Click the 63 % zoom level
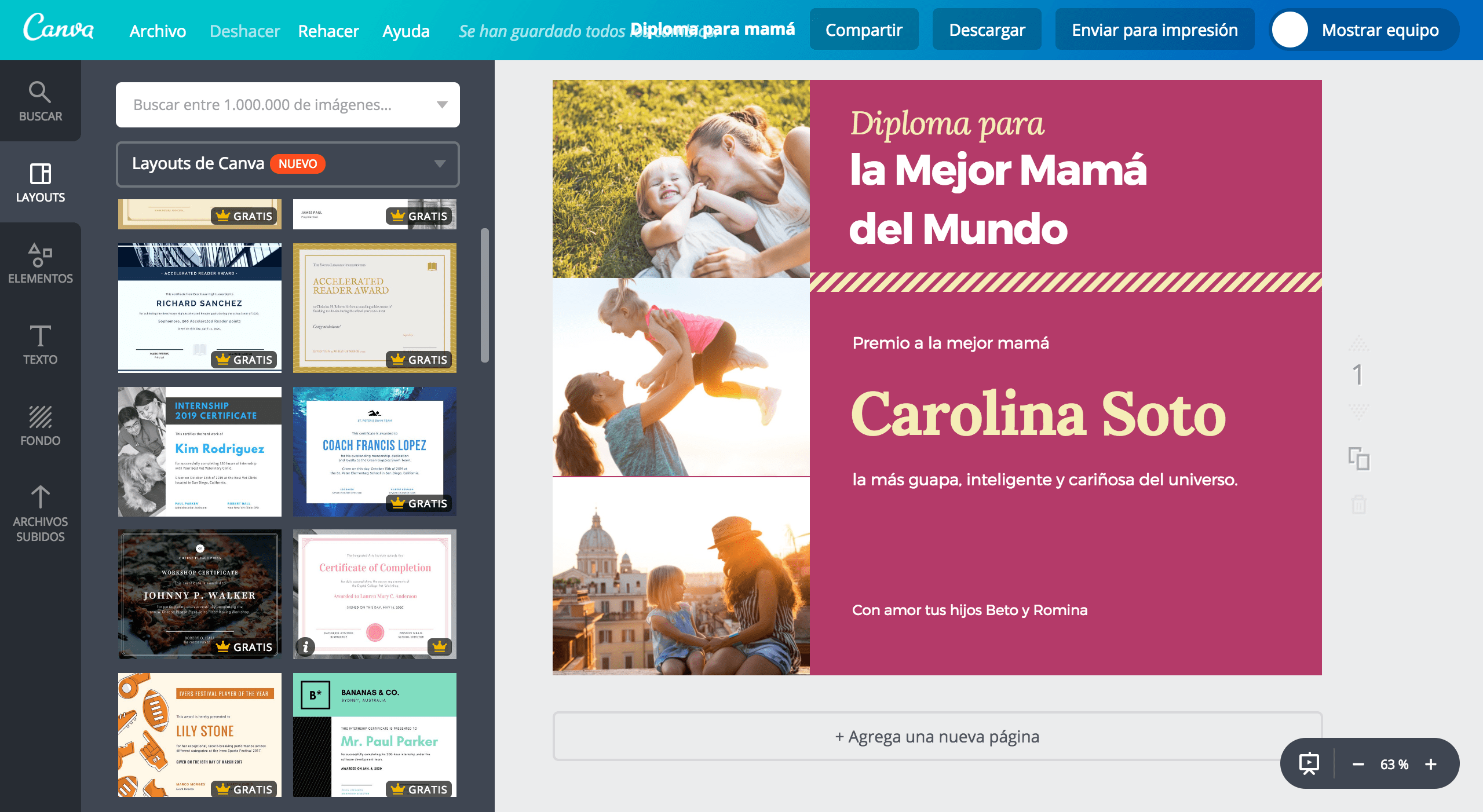Screen dimensions: 1483x812 click(1394, 765)
